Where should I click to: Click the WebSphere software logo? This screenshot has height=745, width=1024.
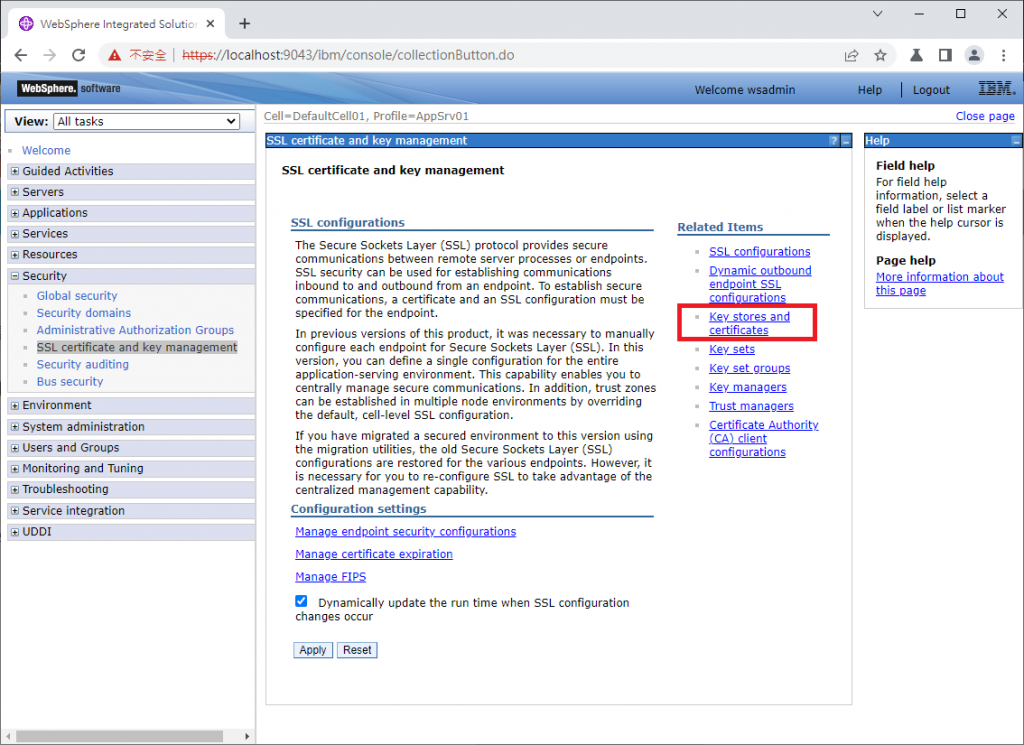coord(69,88)
